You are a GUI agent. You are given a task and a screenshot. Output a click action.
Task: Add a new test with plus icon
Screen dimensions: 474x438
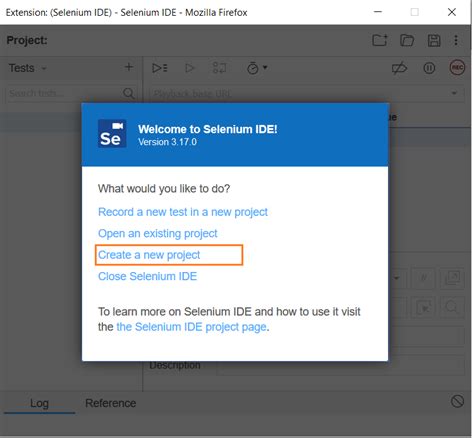(129, 67)
